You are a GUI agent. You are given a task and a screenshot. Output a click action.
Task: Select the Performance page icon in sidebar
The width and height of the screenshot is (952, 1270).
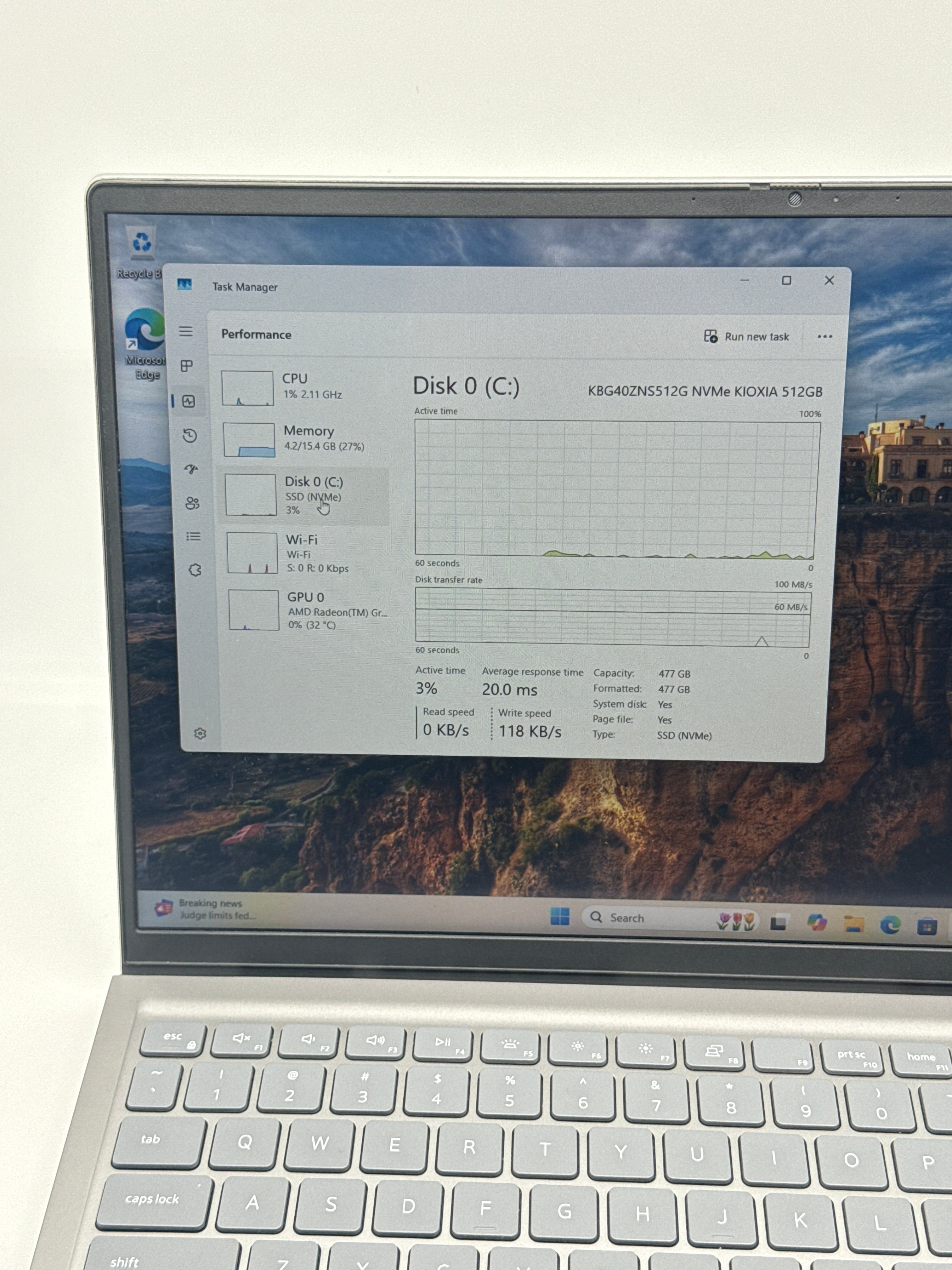(189, 401)
